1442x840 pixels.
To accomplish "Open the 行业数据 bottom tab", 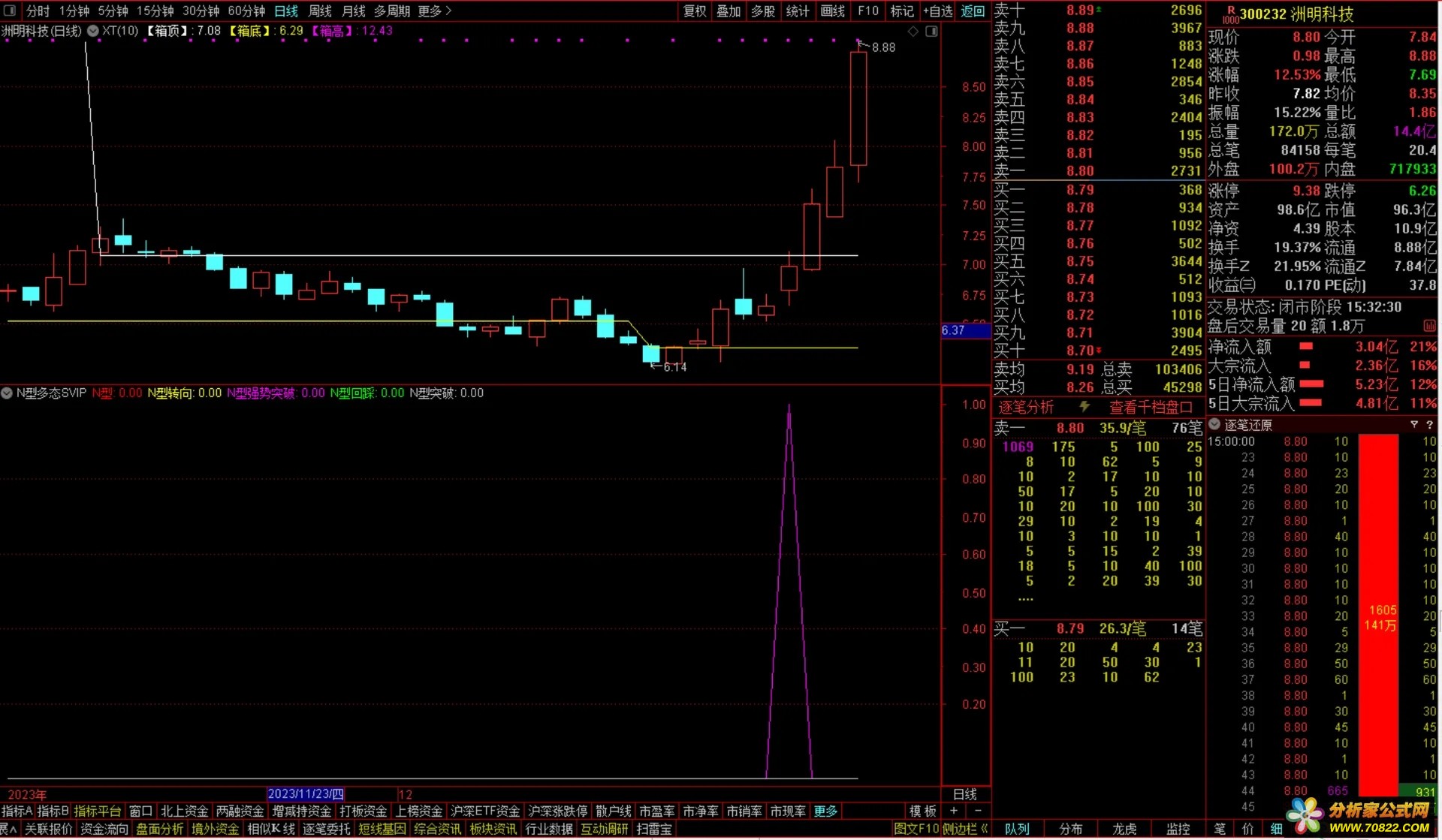I will pyautogui.click(x=549, y=829).
